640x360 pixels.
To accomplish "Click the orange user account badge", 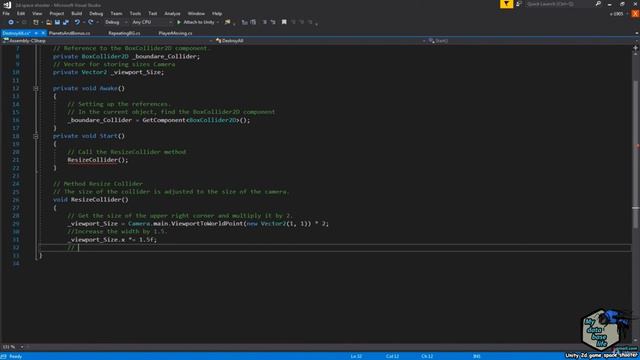I will 635,13.
